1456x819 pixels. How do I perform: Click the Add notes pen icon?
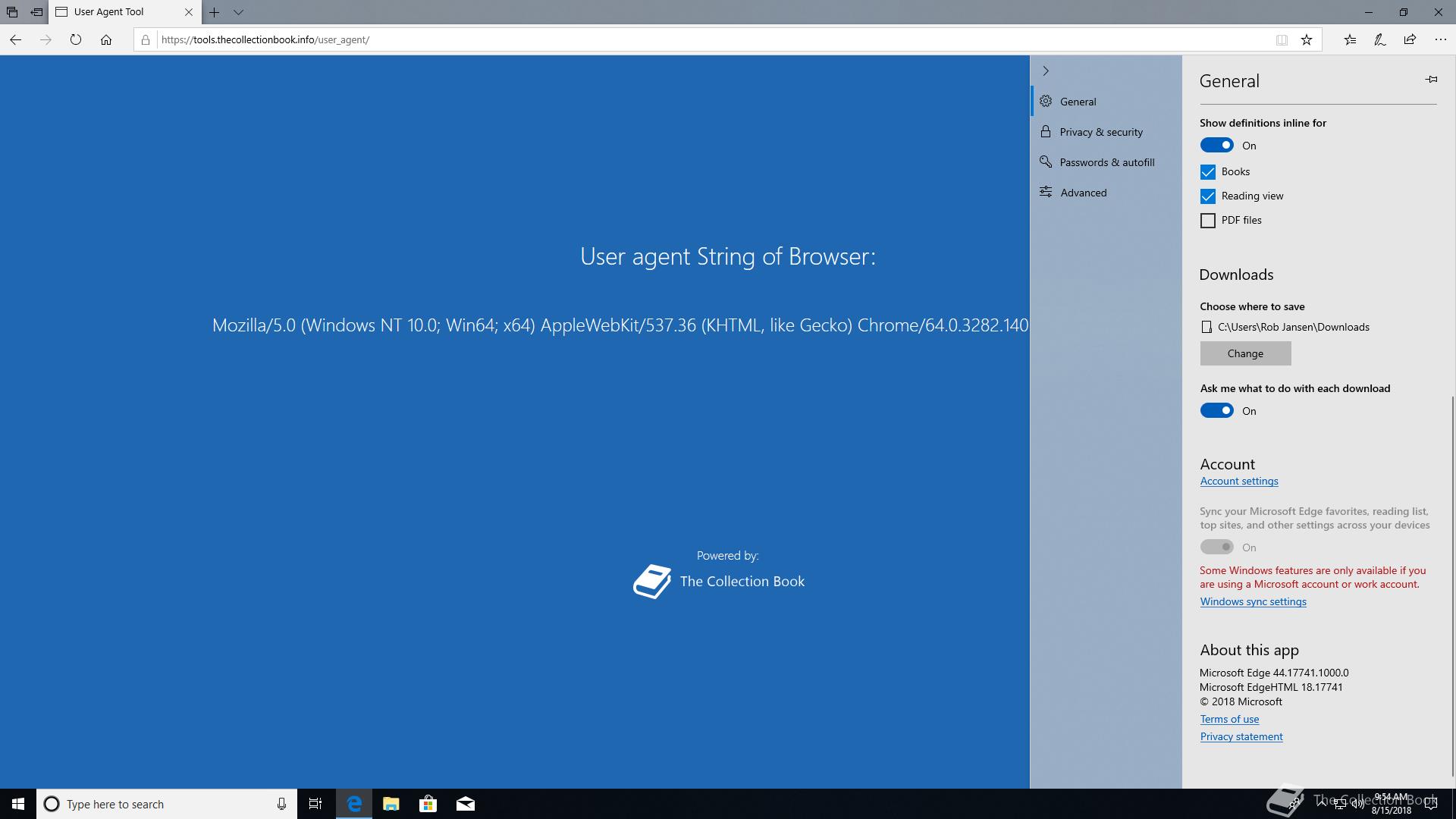point(1380,40)
